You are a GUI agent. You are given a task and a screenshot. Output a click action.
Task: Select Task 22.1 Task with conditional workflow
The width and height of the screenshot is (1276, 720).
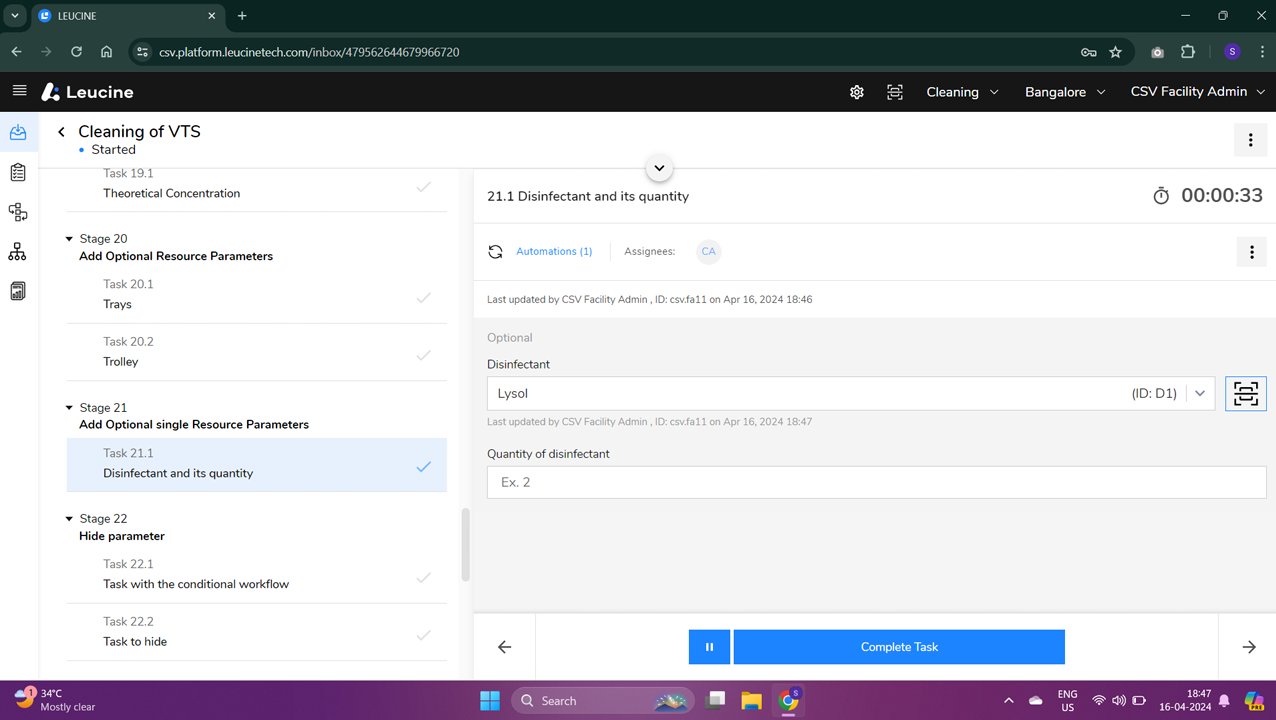257,575
